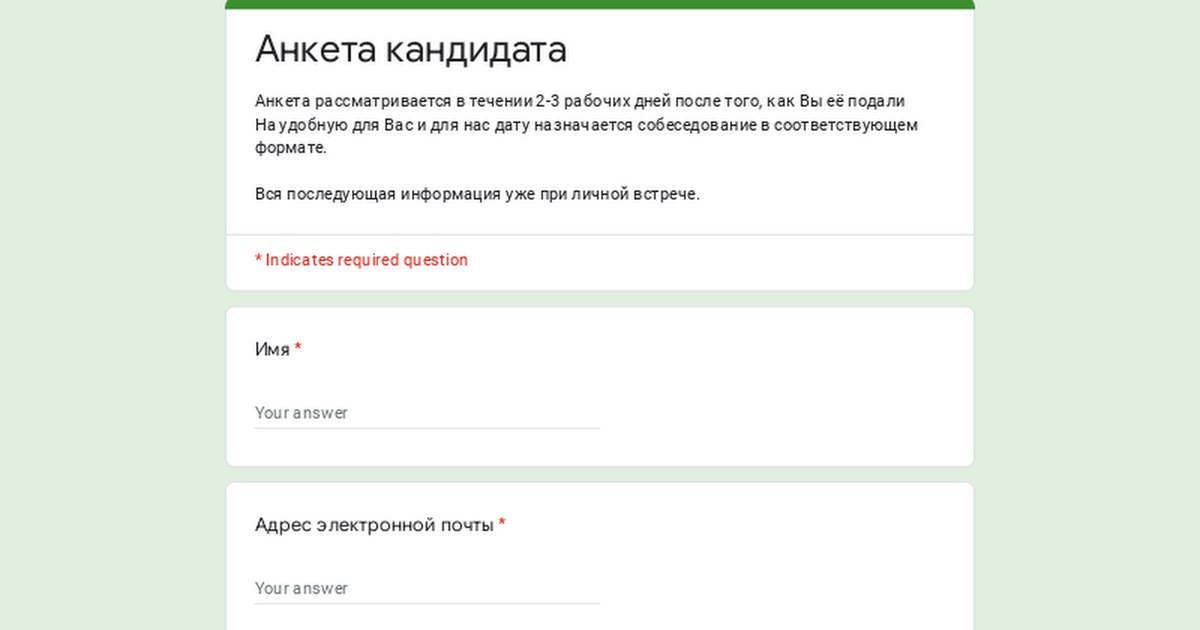
Task: Click the gap between header card and Имя card
Action: click(x=600, y=299)
